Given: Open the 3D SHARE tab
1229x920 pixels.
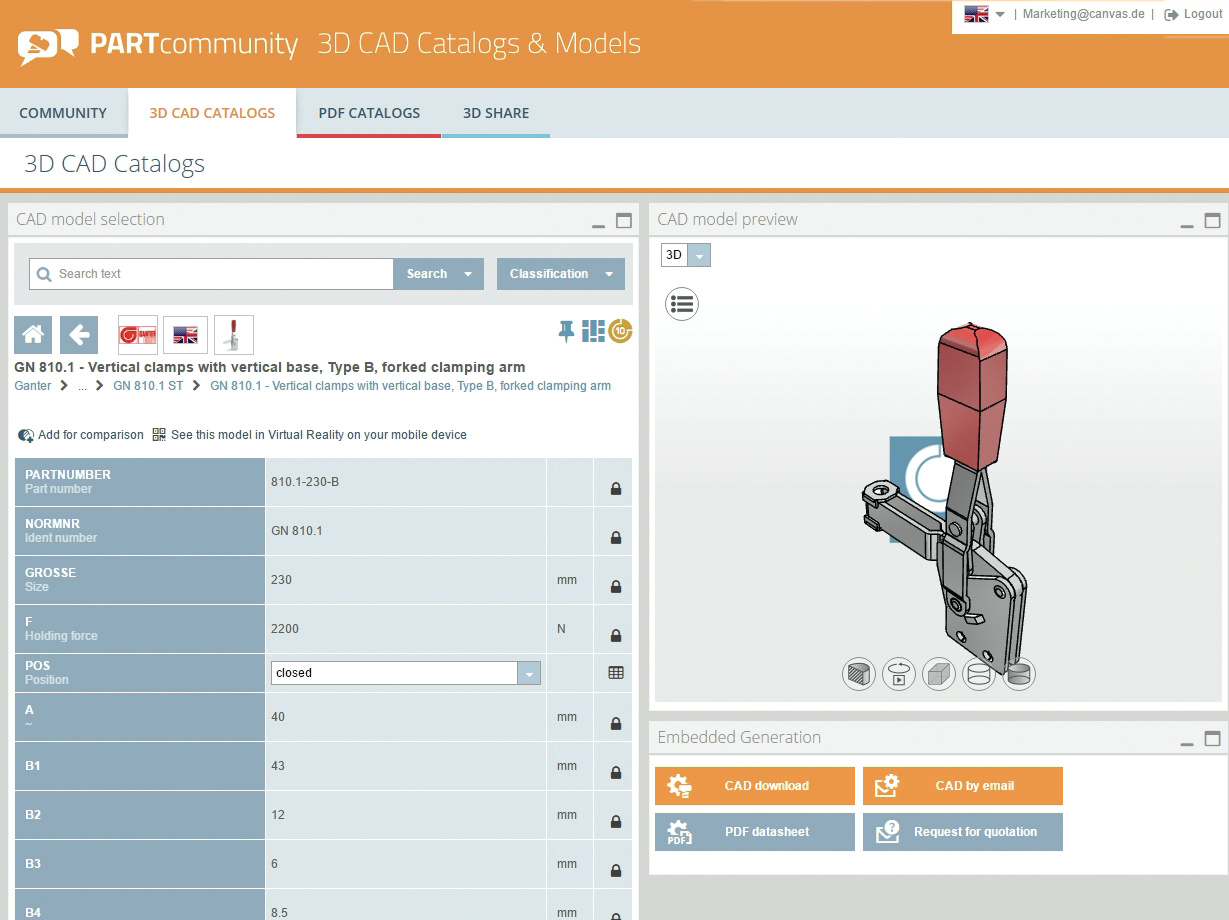Looking at the screenshot, I should 496,113.
